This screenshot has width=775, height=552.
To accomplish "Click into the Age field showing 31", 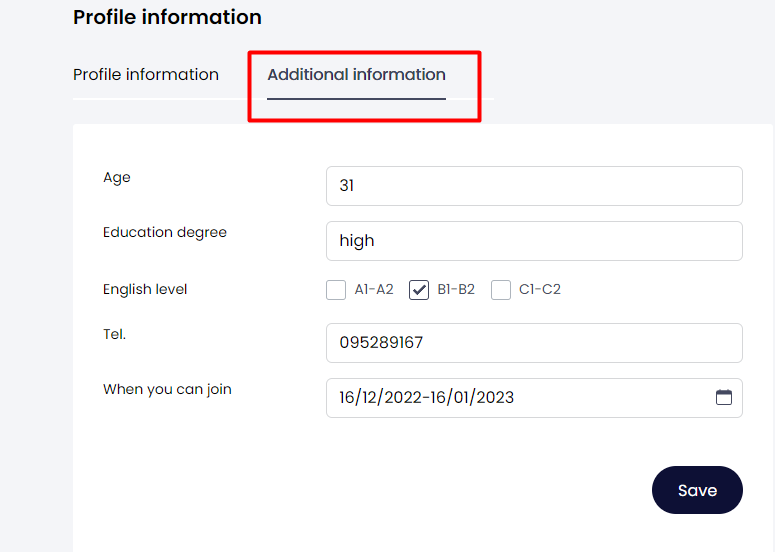I will tap(534, 186).
